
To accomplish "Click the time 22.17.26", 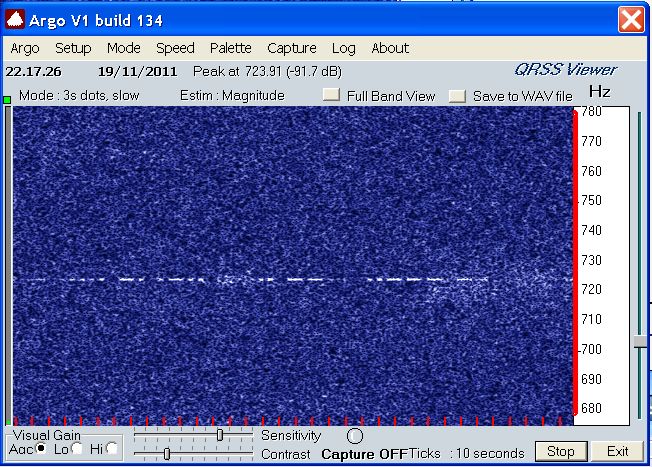I will 33,72.
